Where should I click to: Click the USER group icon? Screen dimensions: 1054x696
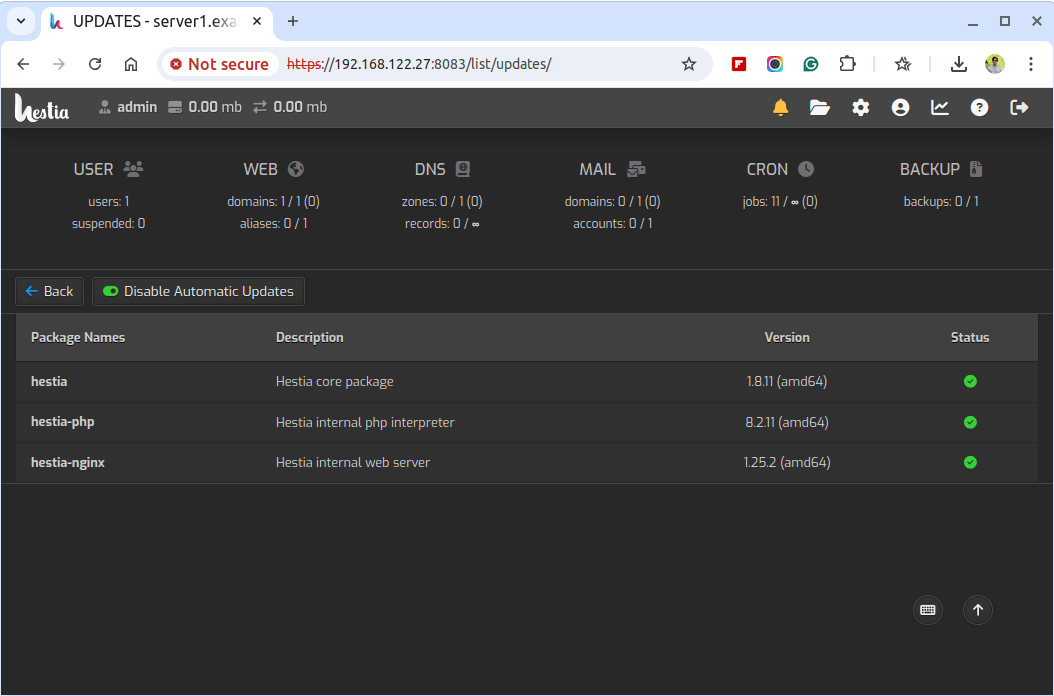pyautogui.click(x=133, y=169)
